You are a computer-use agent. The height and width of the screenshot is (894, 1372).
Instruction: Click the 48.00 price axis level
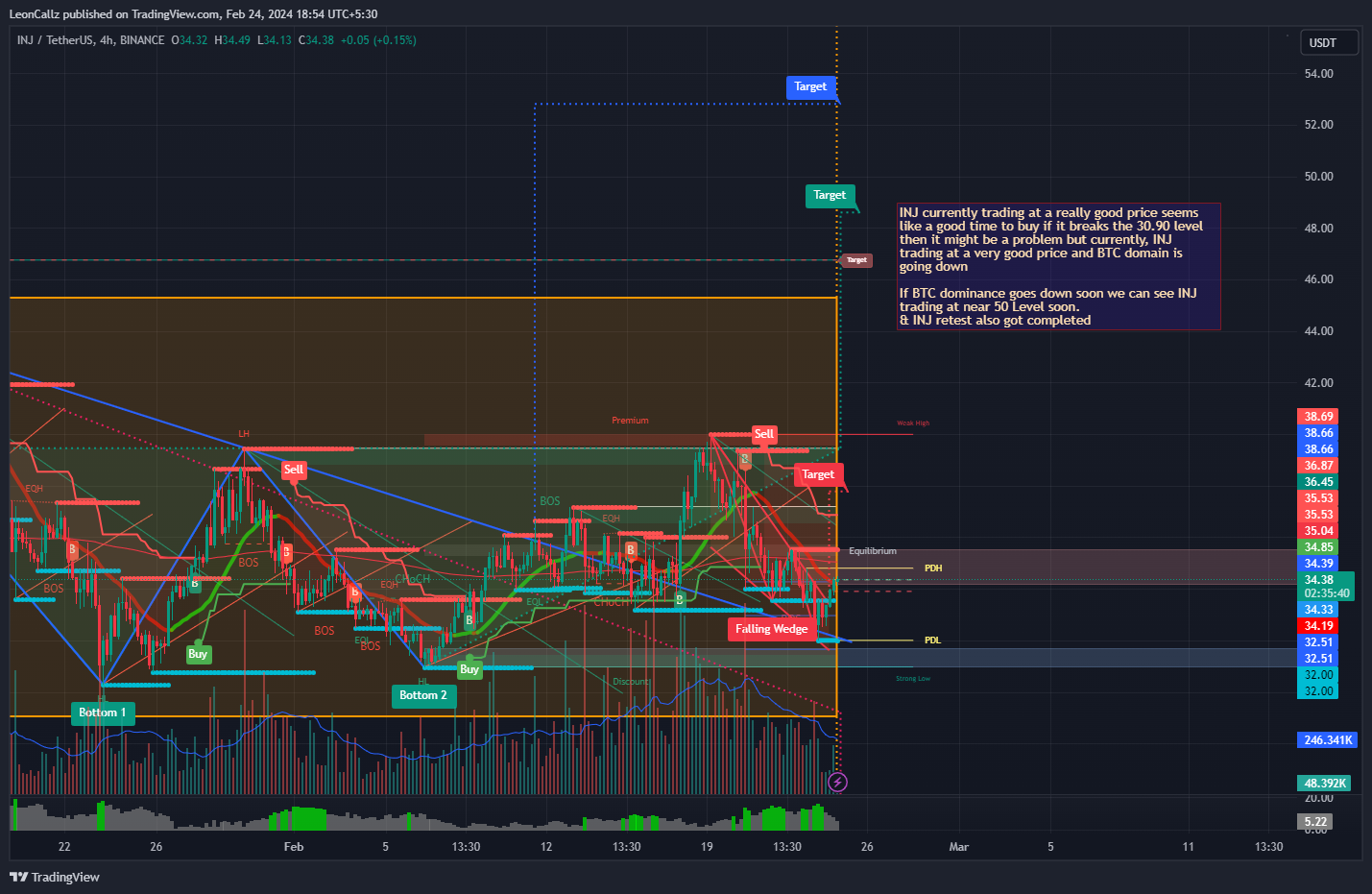[1318, 229]
